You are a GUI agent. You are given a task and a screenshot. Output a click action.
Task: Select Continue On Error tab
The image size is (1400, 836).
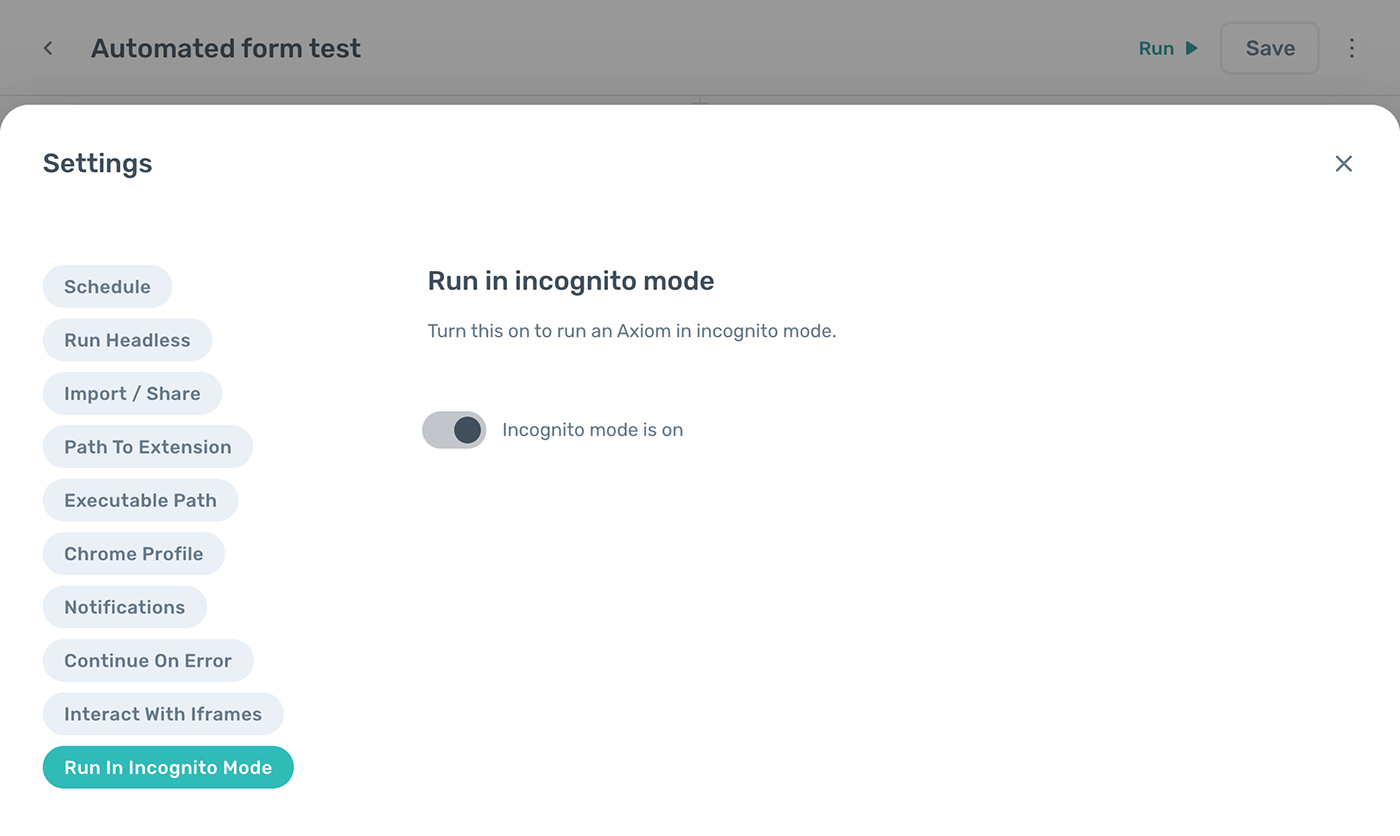click(148, 661)
